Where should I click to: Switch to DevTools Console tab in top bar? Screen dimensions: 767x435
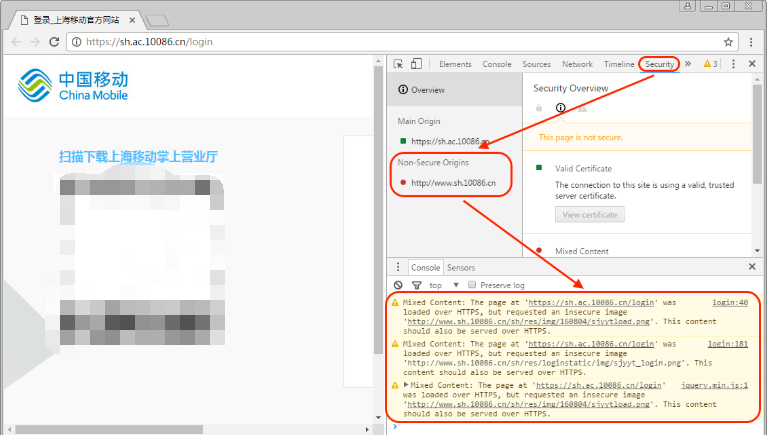pyautogui.click(x=496, y=64)
